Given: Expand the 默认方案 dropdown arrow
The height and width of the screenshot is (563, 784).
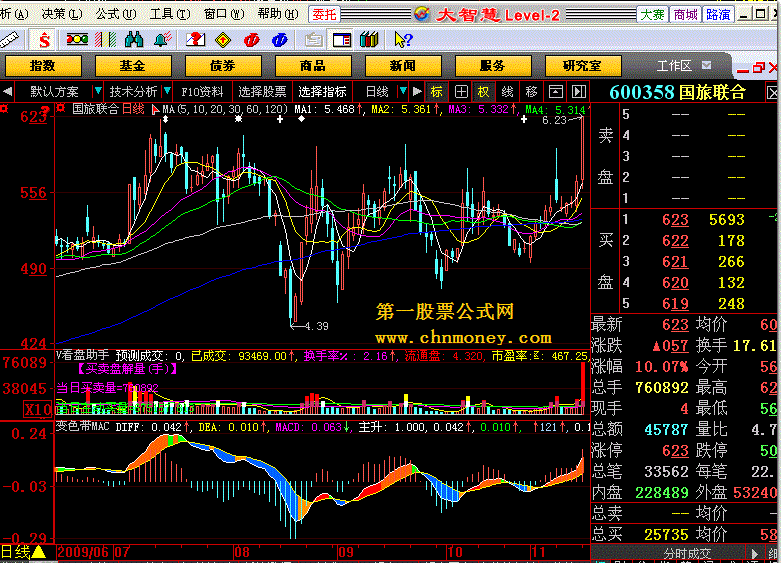Looking at the screenshot, I should coord(98,91).
